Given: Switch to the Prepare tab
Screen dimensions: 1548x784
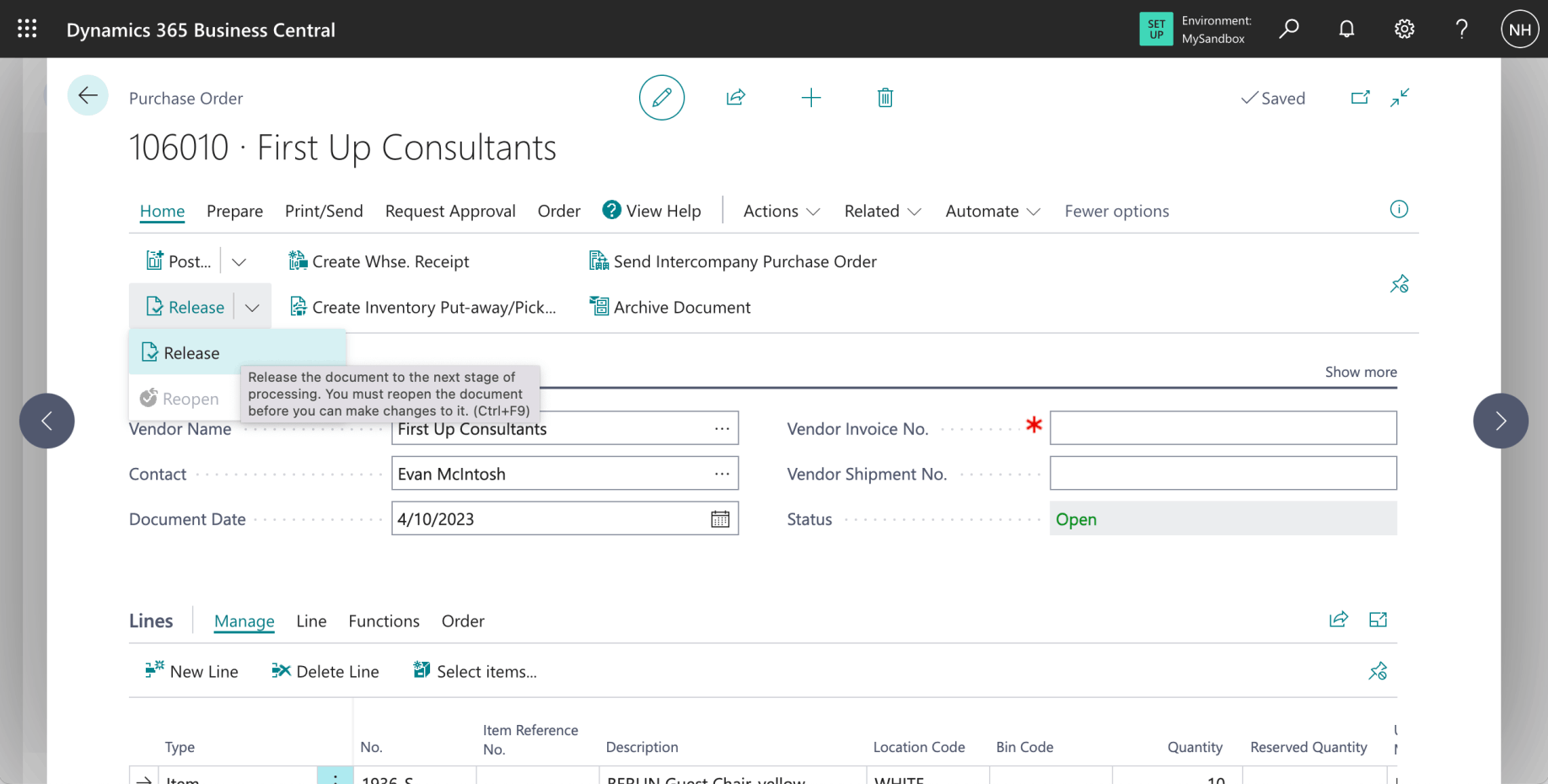Looking at the screenshot, I should point(234,211).
